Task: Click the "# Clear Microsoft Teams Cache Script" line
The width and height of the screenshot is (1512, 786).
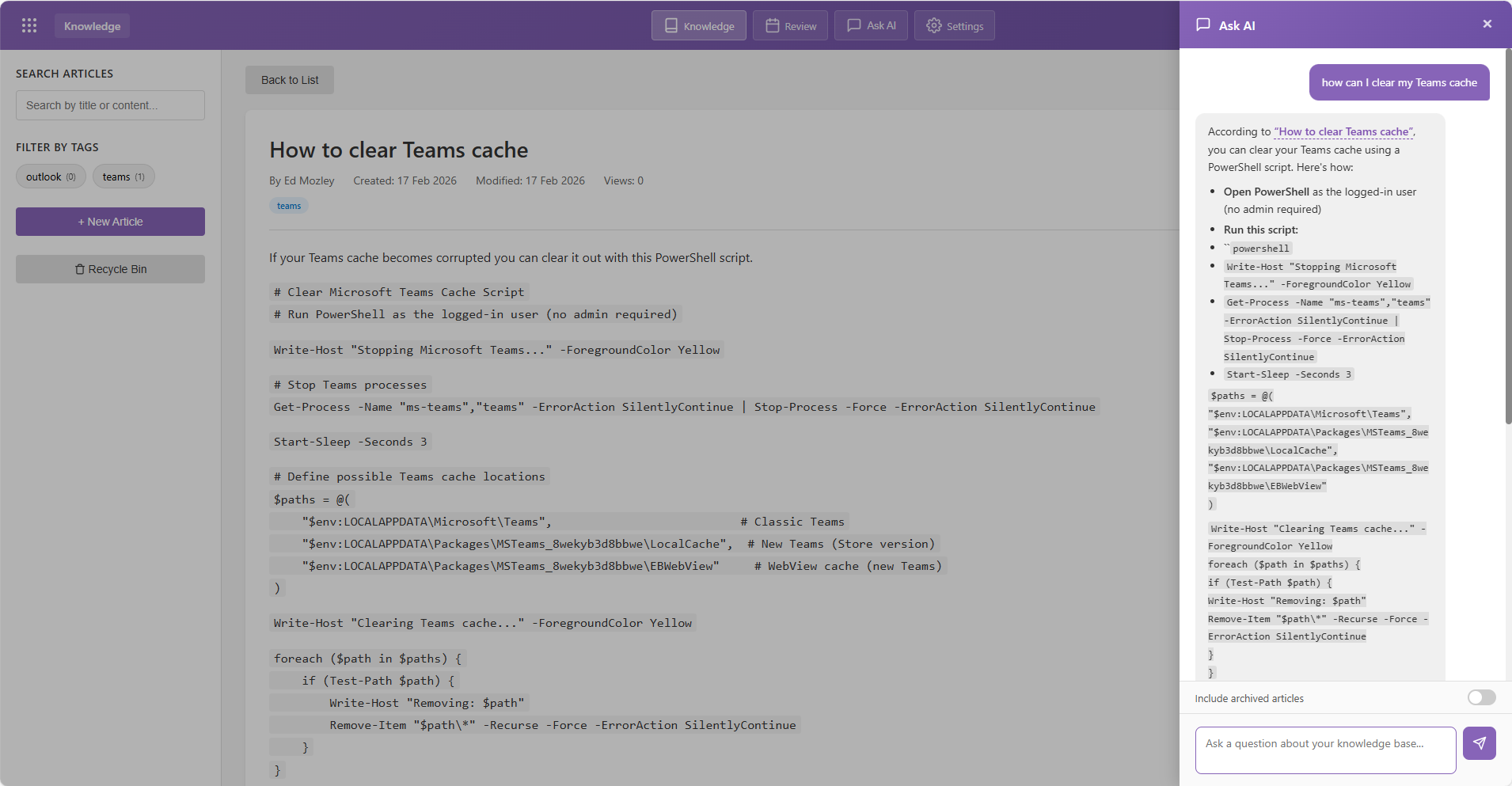Action: click(399, 292)
